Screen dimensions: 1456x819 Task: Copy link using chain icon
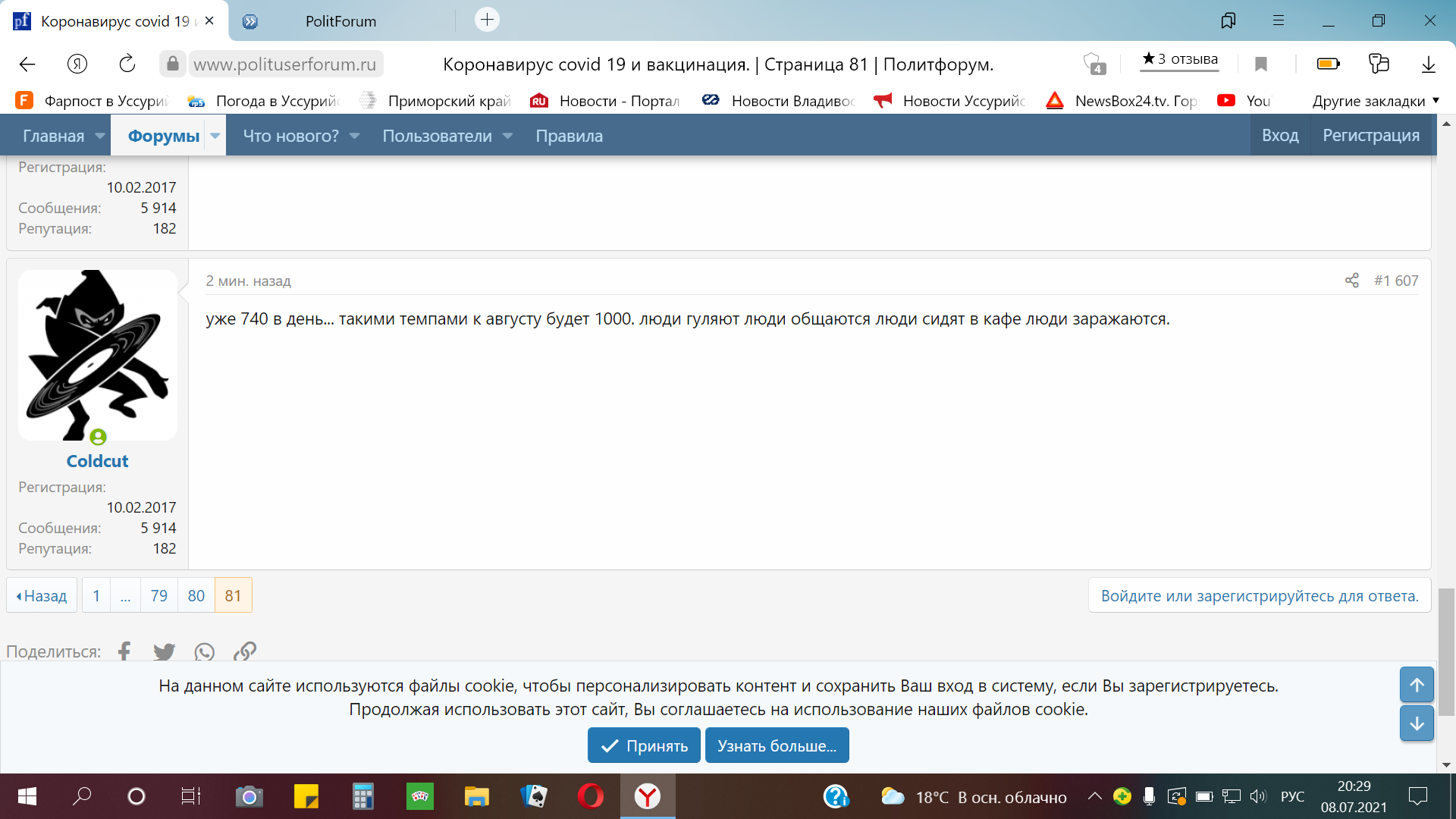coord(244,651)
